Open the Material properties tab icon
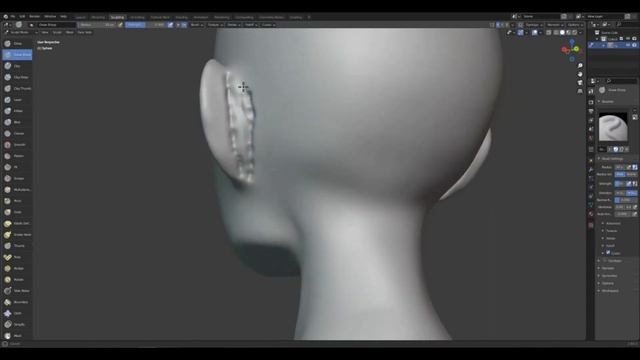 pyautogui.click(x=591, y=214)
